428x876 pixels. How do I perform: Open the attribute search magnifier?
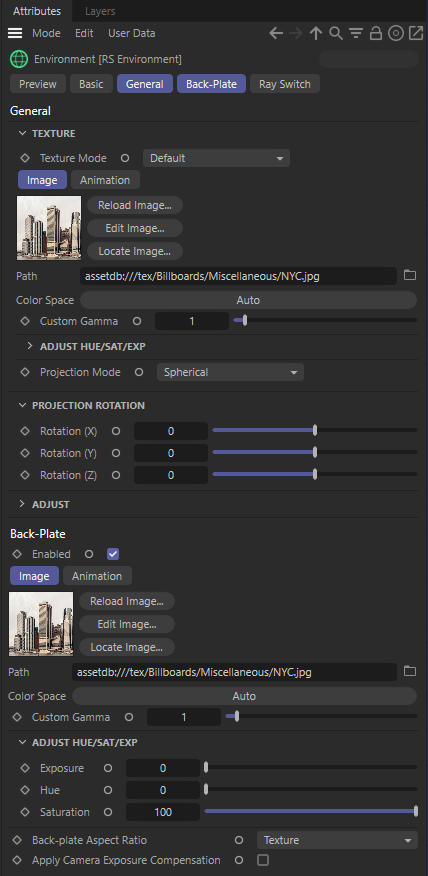pyautogui.click(x=336, y=34)
